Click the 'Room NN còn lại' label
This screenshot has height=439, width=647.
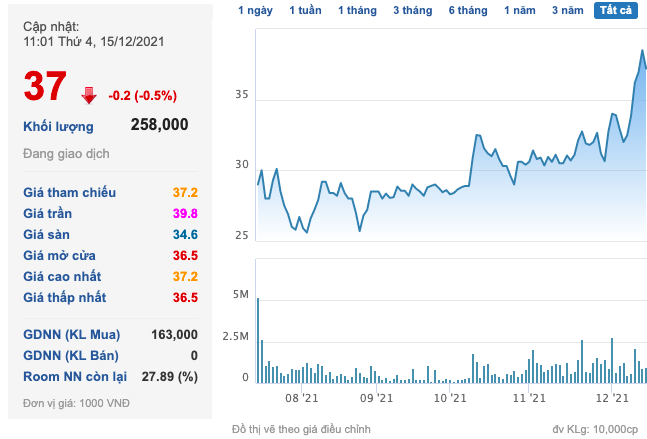75,376
